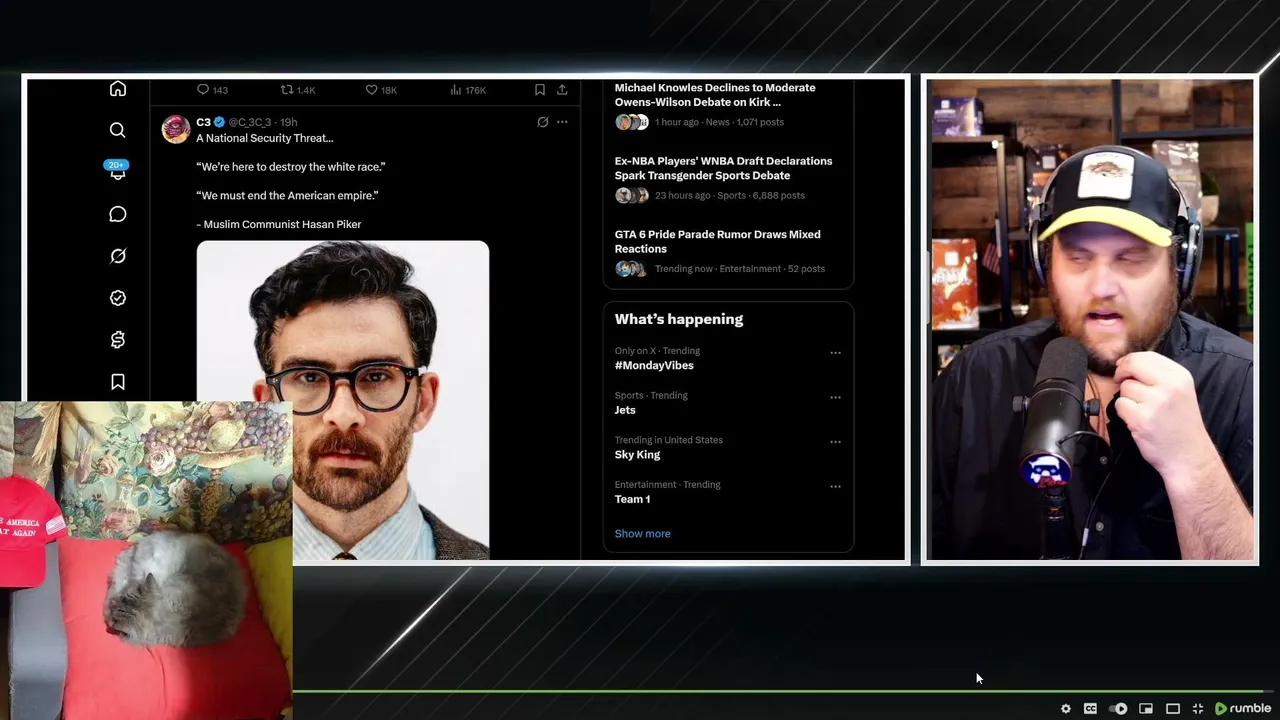This screenshot has width=1280, height=720.
Task: Click the C3 display name
Action: (203, 122)
